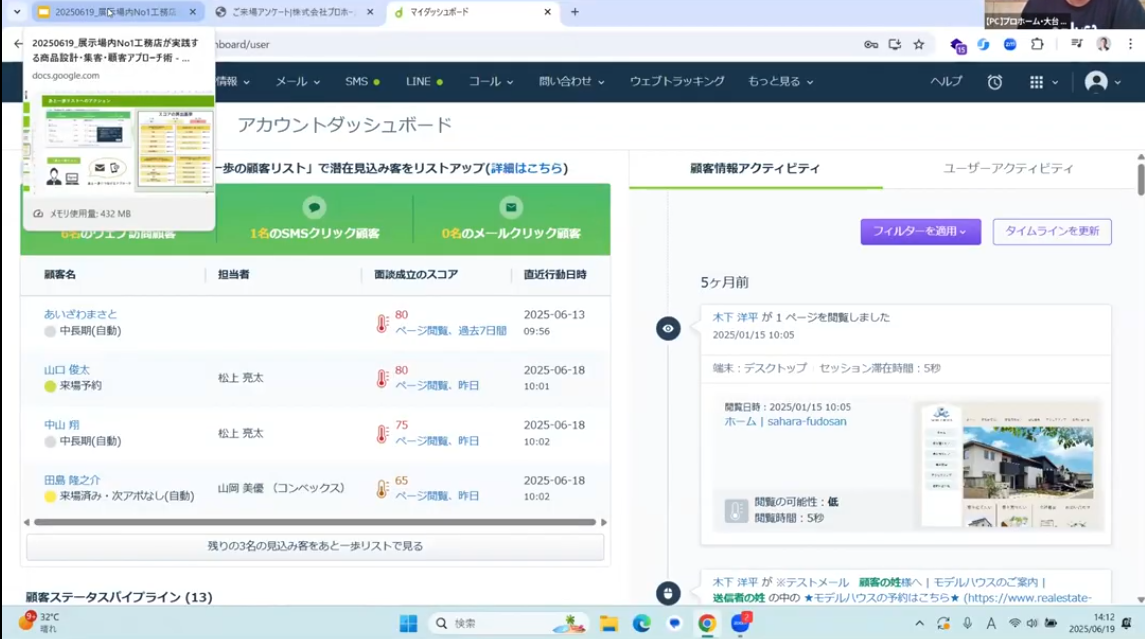Expand the メール dropdown menu

click(x=298, y=82)
